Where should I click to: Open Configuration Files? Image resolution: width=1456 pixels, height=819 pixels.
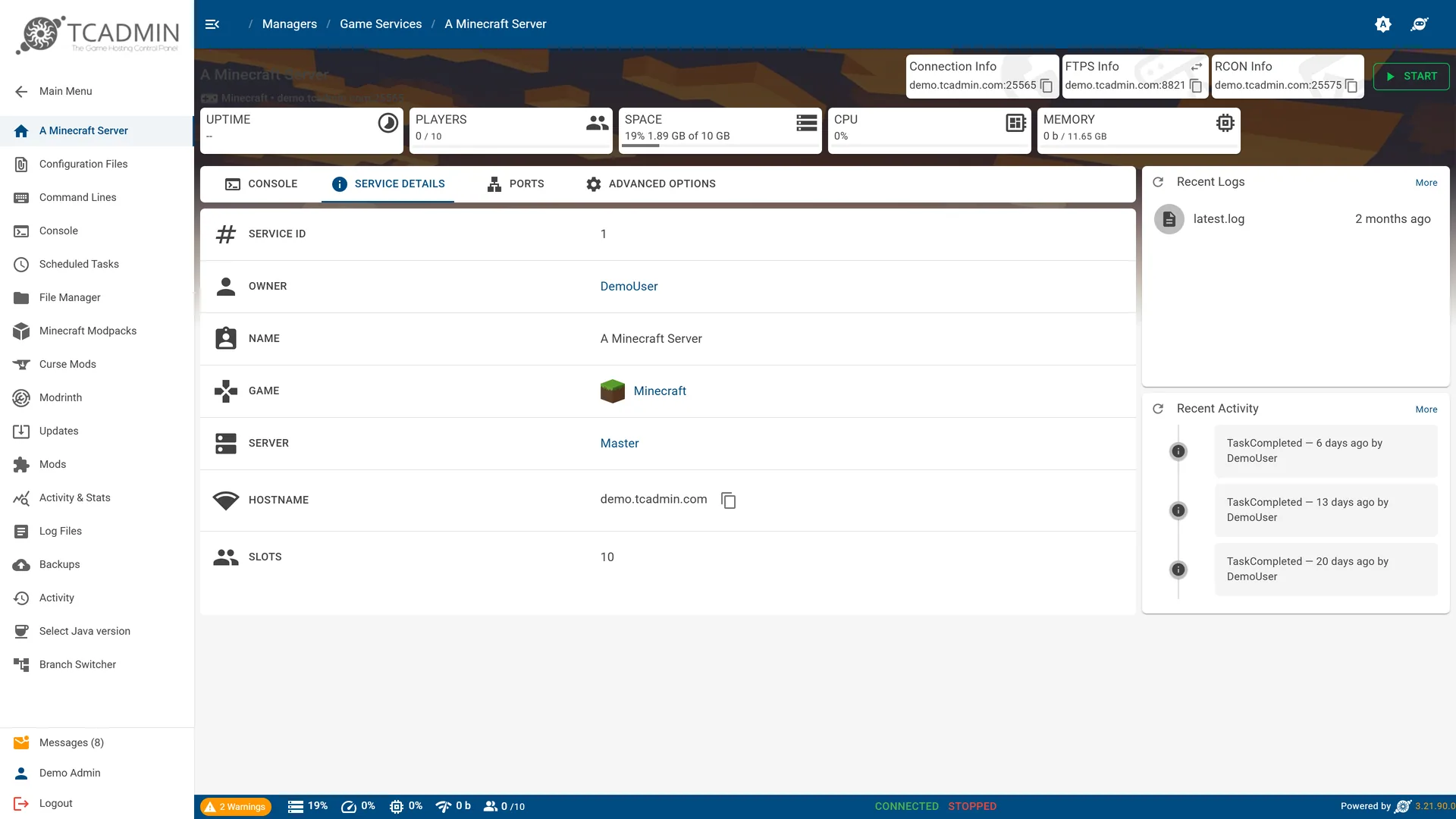tap(97, 164)
